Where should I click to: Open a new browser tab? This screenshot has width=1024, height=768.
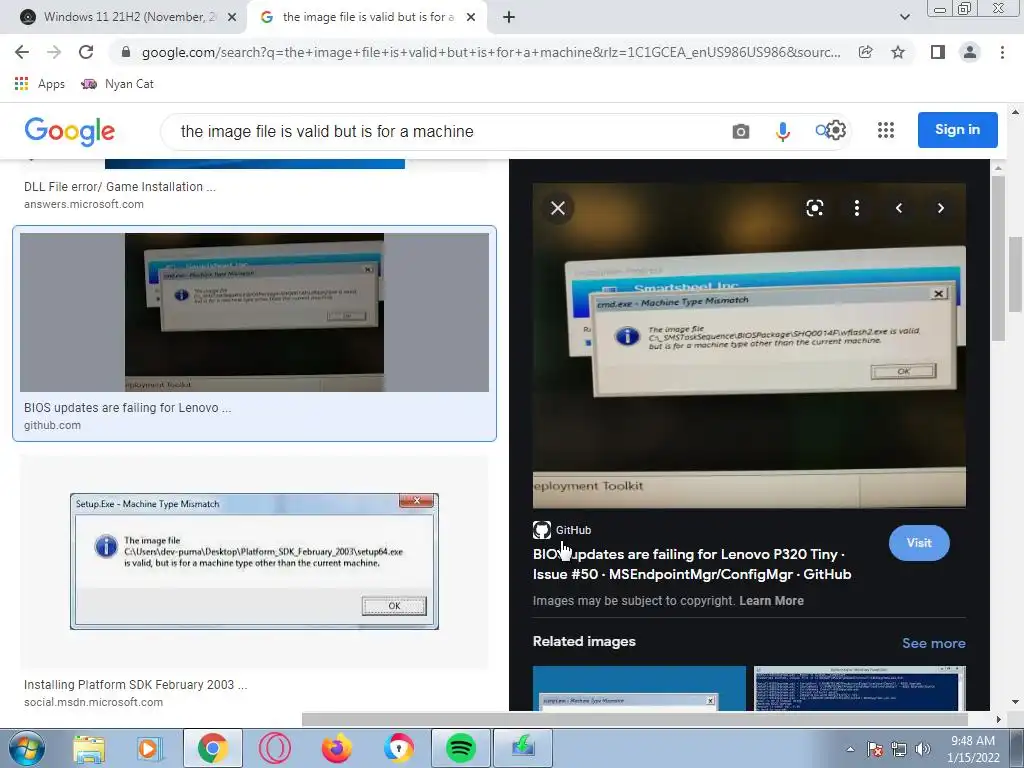coord(509,18)
